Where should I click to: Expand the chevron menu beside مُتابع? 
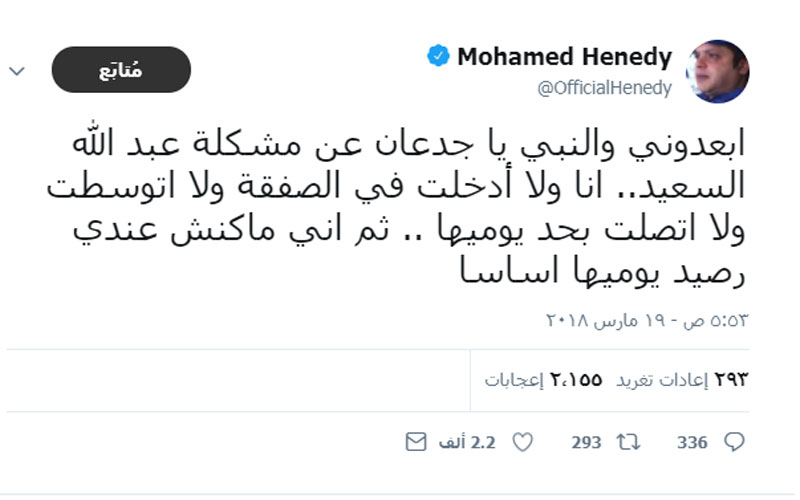pyautogui.click(x=17, y=71)
